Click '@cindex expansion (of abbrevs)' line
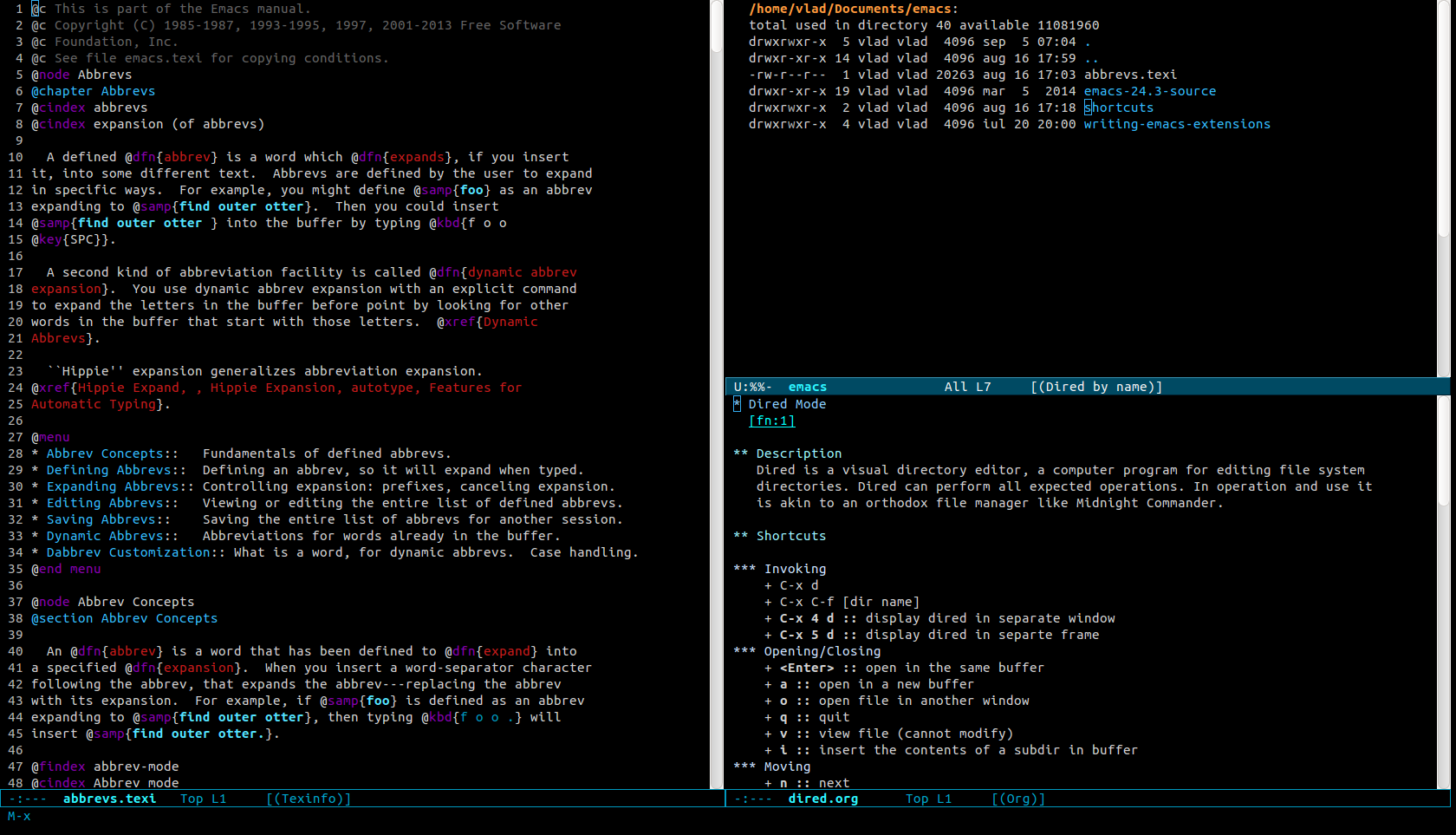 point(148,124)
